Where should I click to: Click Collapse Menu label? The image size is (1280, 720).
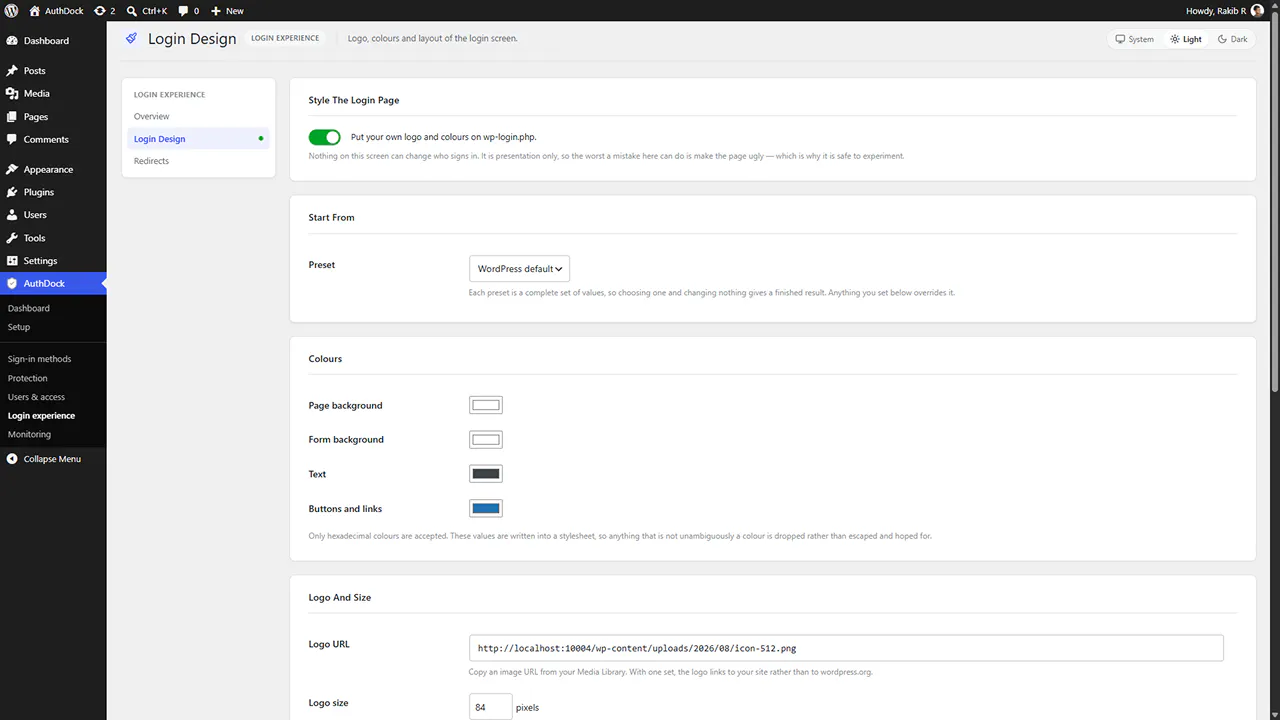click(52, 459)
